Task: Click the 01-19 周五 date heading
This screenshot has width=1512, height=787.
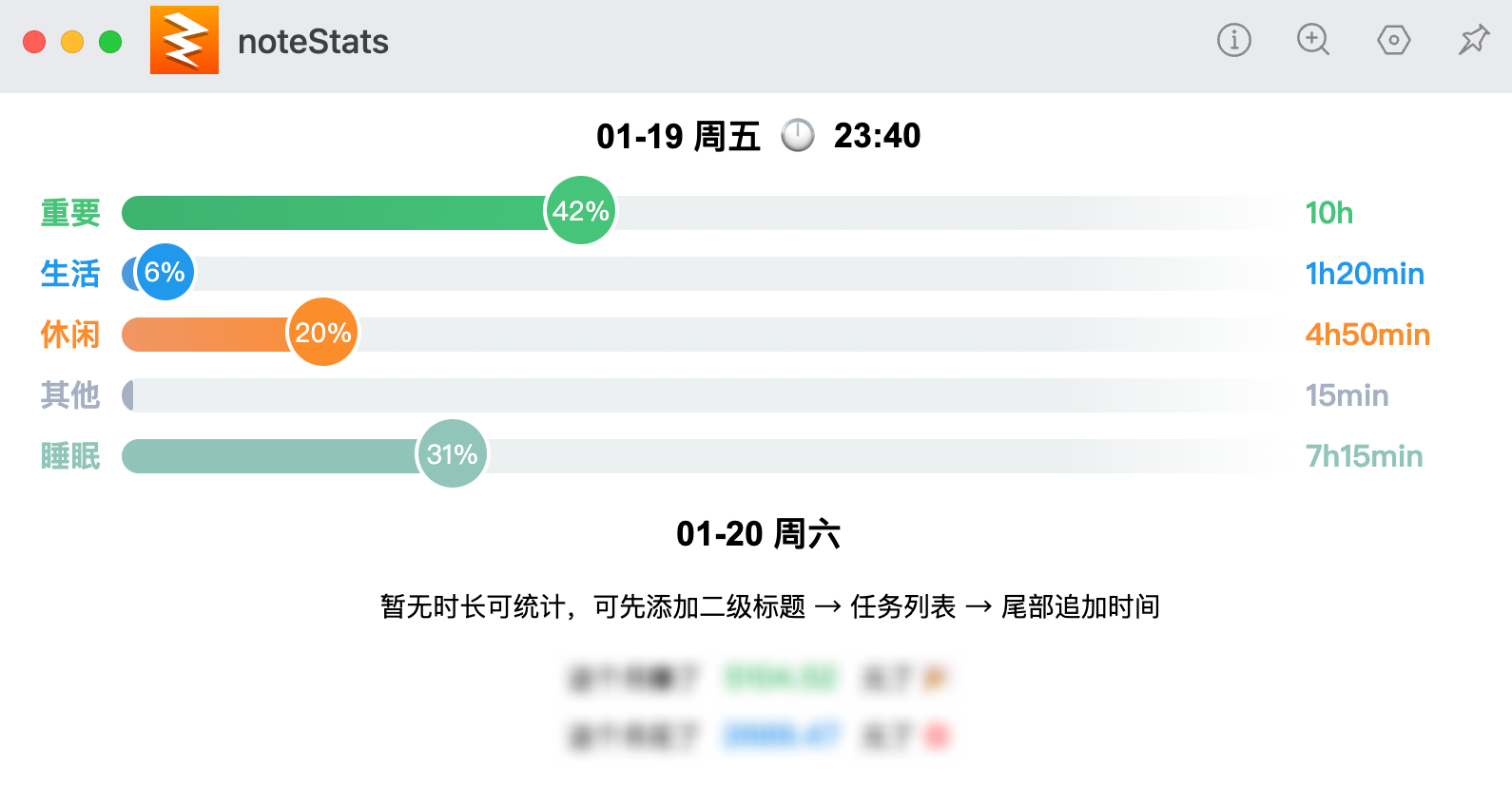Action: tap(678, 136)
